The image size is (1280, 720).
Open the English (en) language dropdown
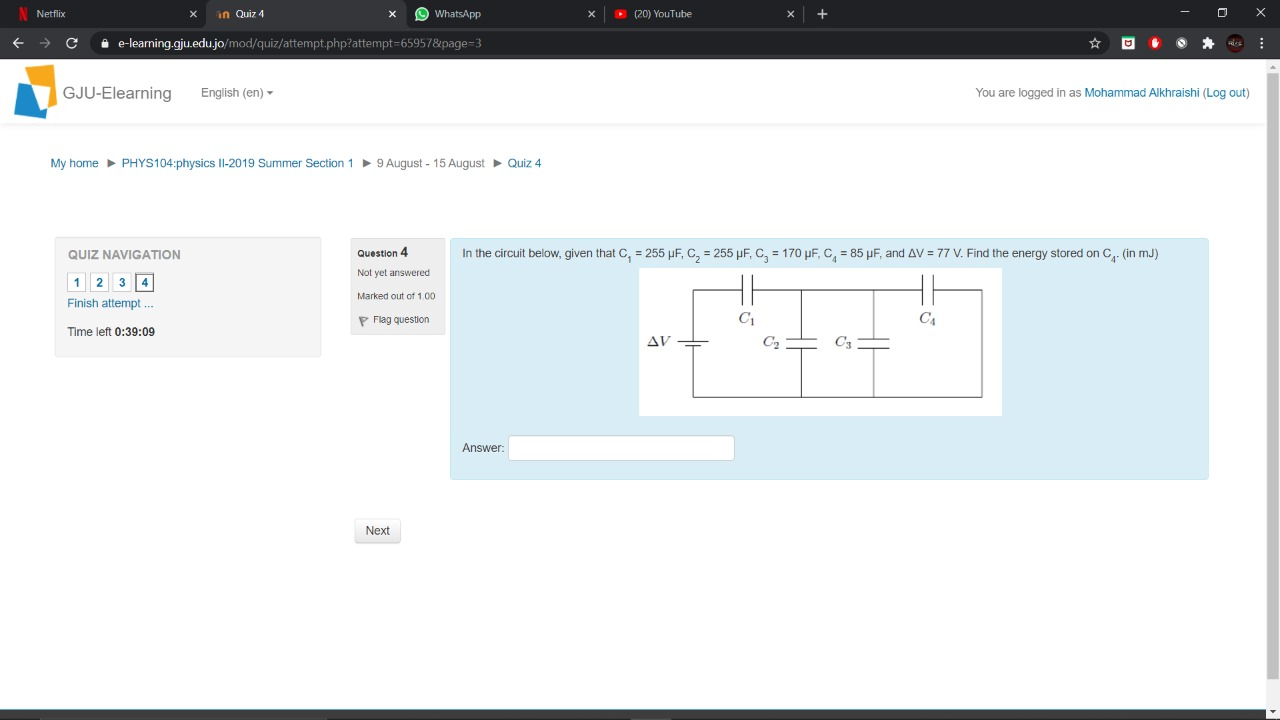point(237,93)
